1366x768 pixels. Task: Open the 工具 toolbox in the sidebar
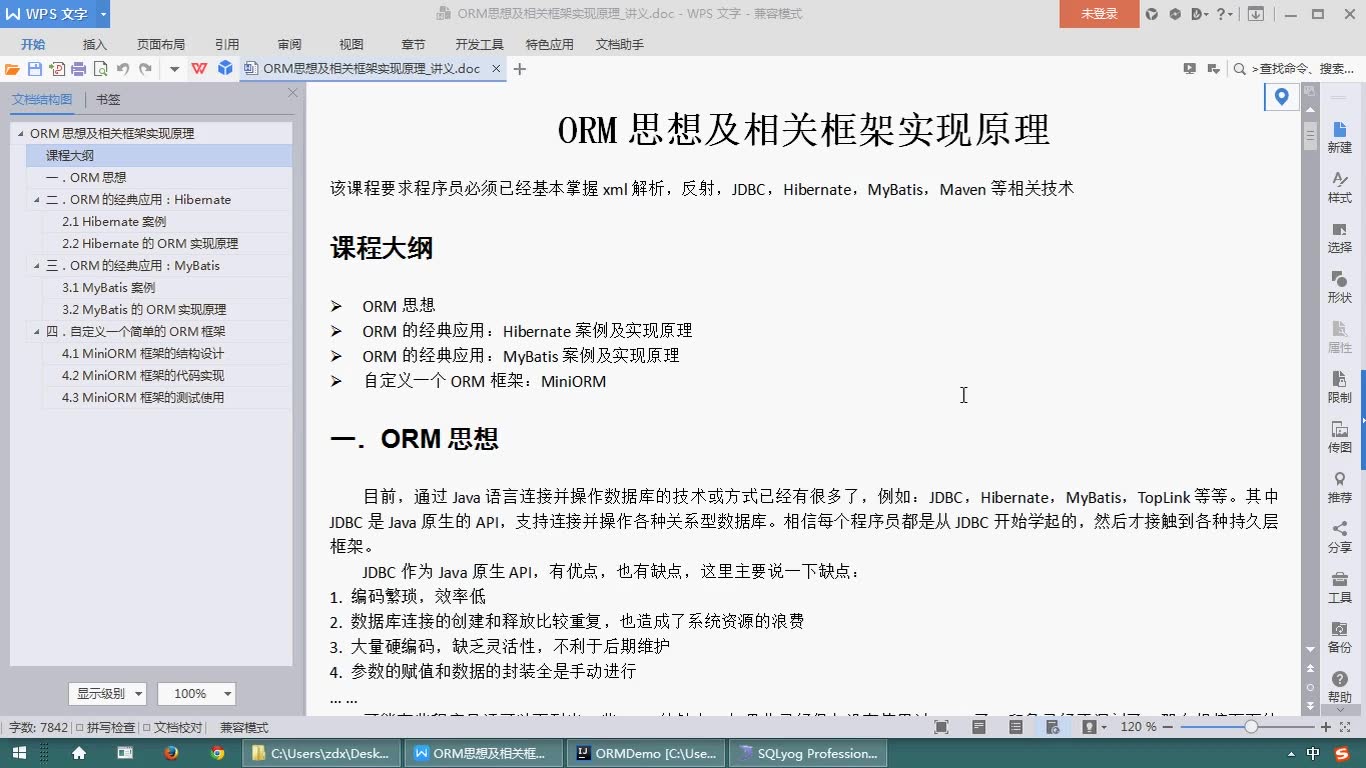tap(1340, 587)
